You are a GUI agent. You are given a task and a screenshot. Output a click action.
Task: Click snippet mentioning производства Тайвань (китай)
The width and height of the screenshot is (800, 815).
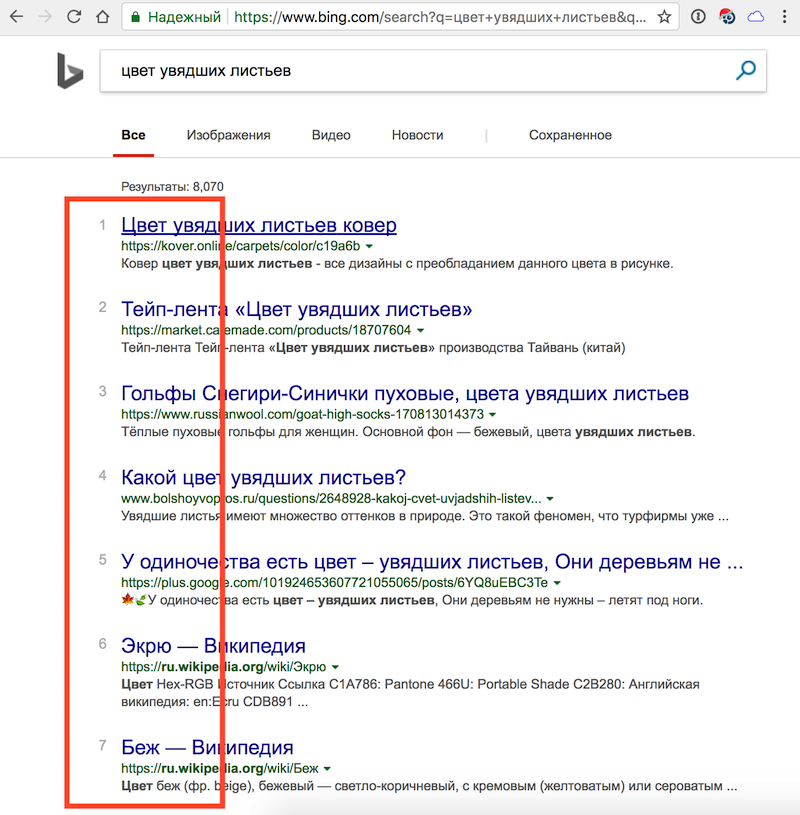click(373, 348)
